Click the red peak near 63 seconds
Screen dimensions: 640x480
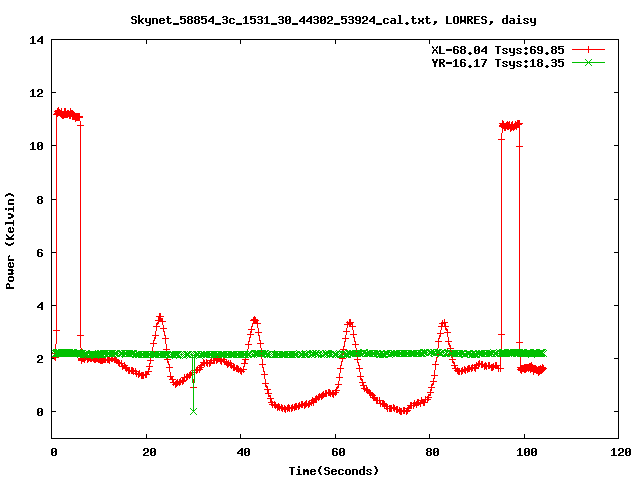[x=350, y=323]
